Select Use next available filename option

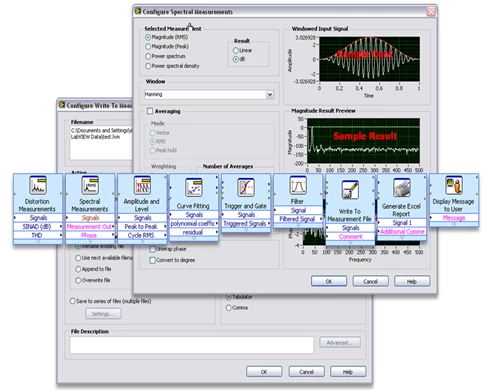(78, 258)
